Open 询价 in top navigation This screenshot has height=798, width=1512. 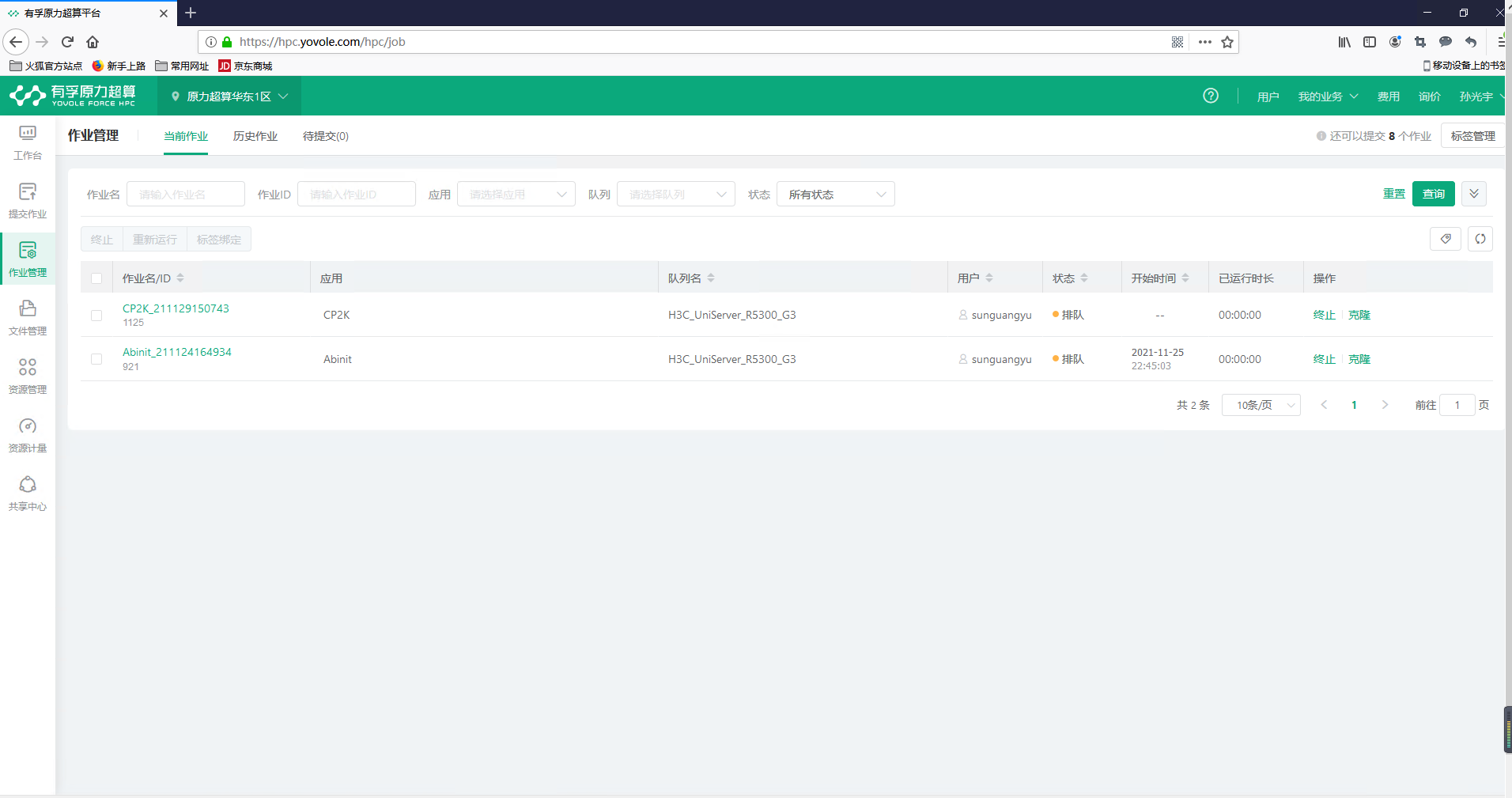coord(1430,96)
